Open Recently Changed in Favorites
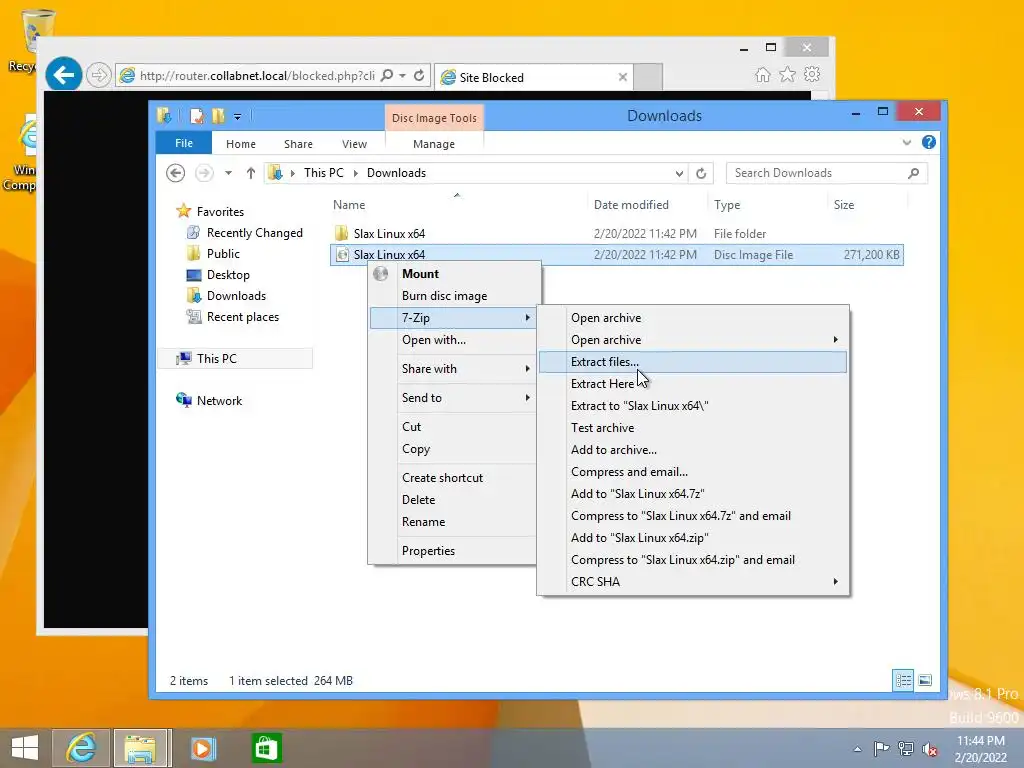Screen dimensions: 1024x768 pos(255,233)
